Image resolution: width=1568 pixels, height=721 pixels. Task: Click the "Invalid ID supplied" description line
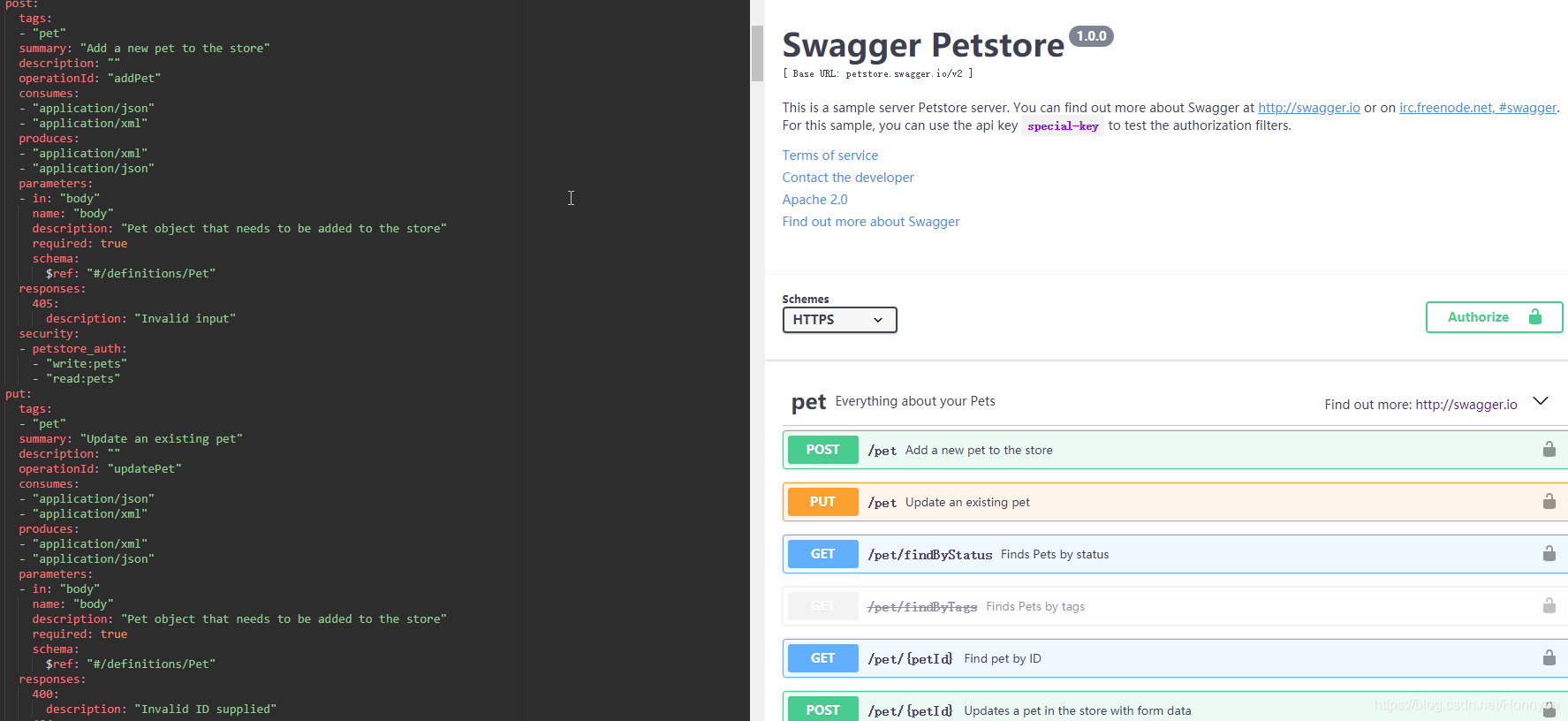coord(161,710)
